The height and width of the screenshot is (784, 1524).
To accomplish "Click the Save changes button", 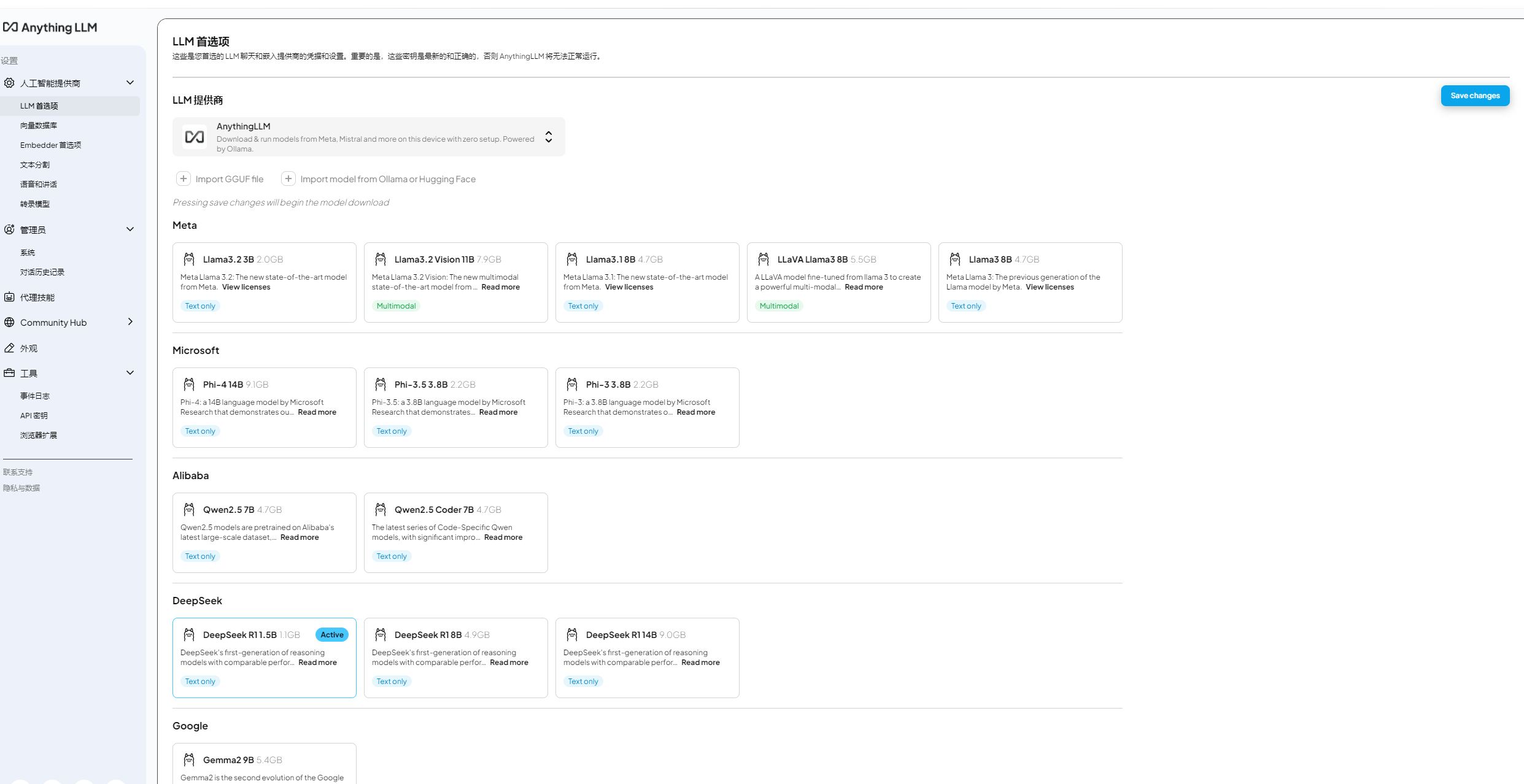I will (1474, 96).
